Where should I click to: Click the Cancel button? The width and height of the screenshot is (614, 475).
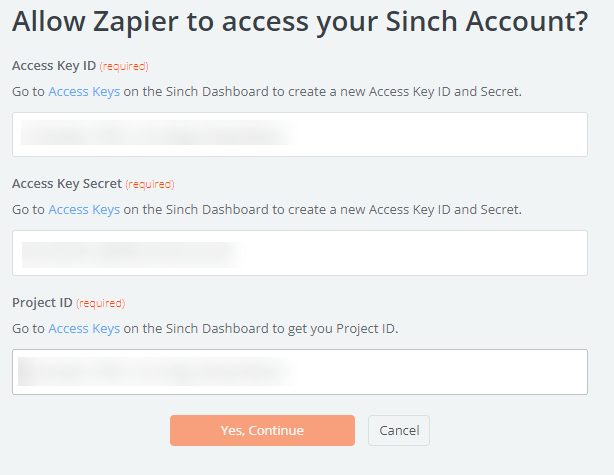399,430
